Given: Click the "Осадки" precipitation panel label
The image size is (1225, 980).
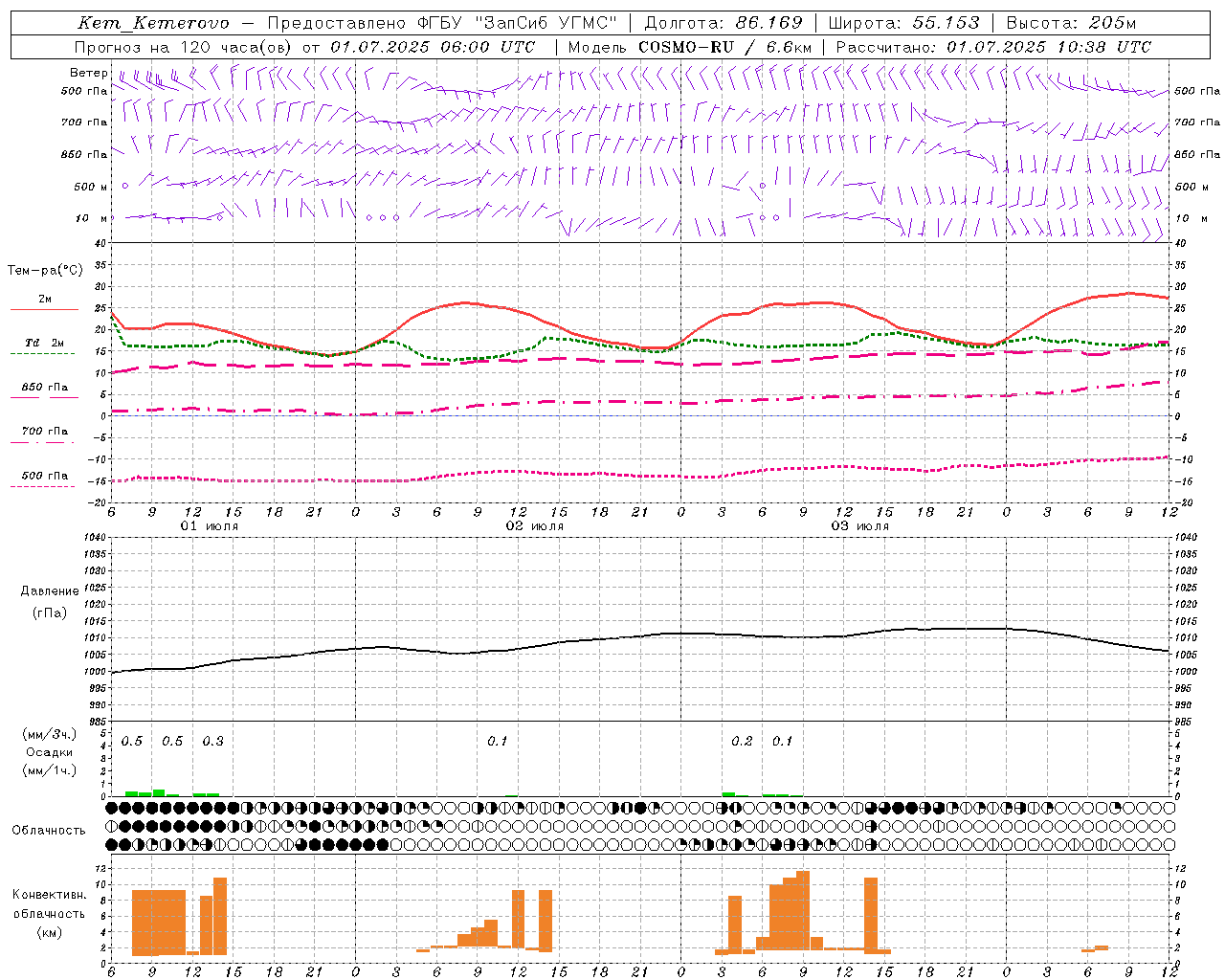Looking at the screenshot, I should coord(50,752).
